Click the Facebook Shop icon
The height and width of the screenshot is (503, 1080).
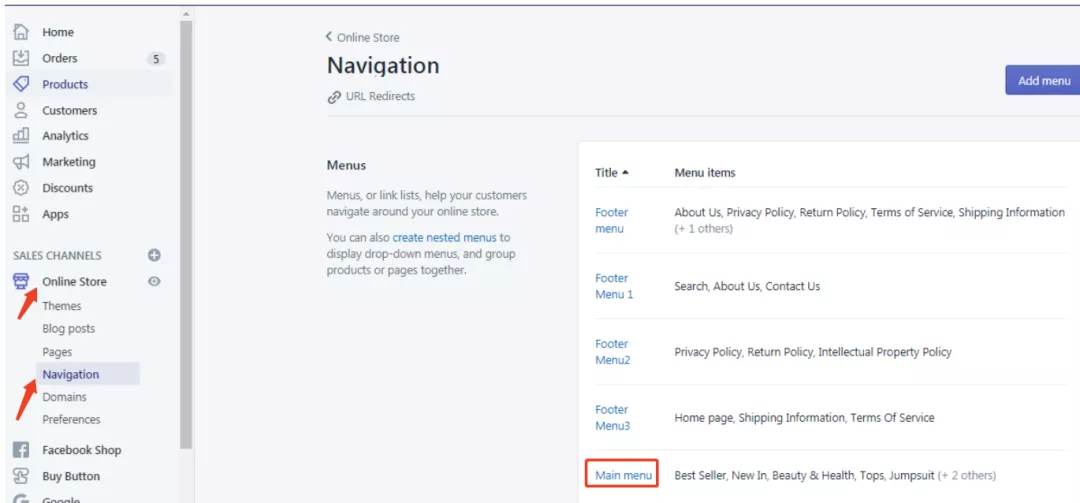[21, 450]
